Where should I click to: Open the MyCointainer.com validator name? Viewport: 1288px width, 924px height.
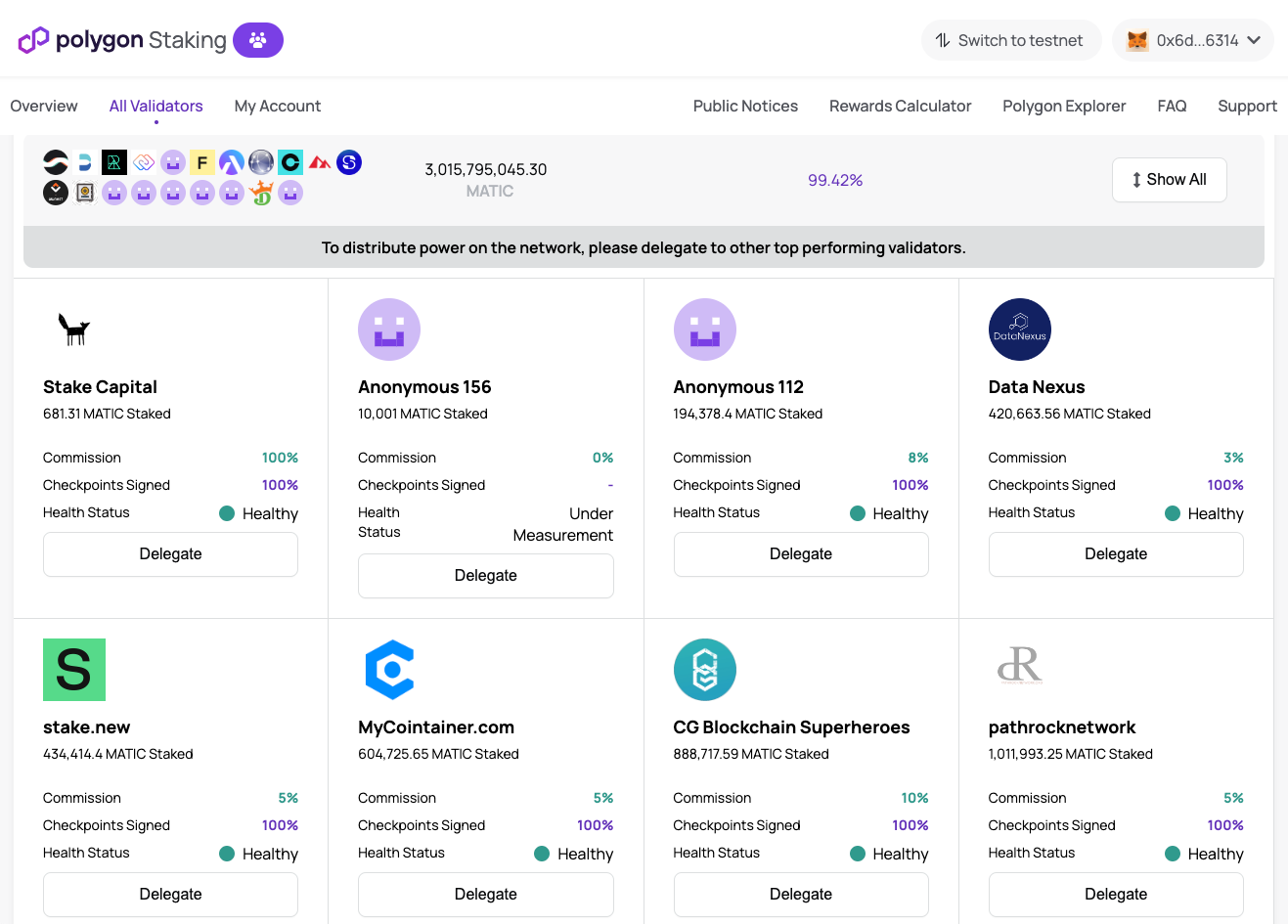pos(436,727)
